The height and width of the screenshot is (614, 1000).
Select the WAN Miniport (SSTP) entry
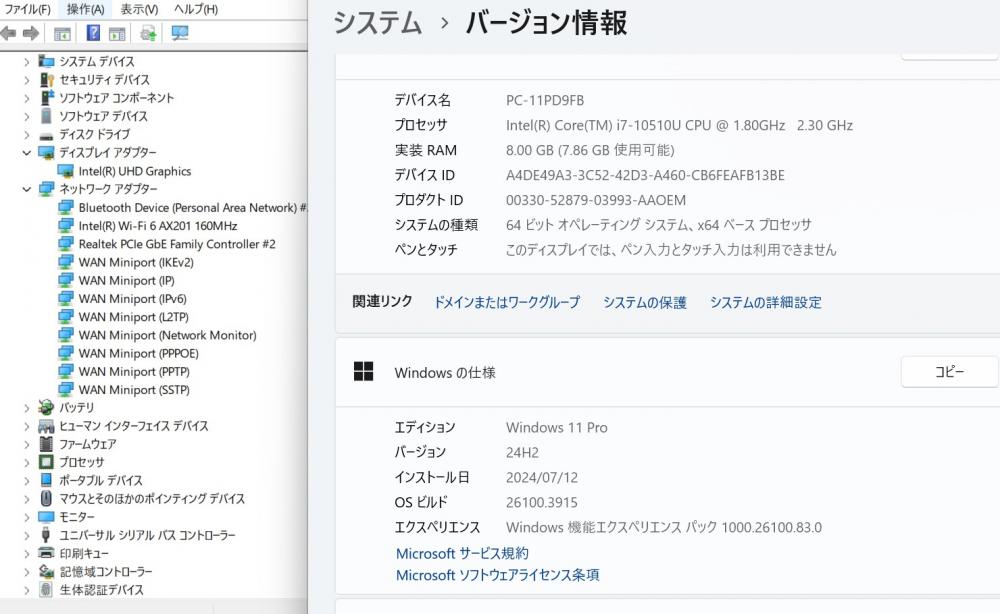(x=134, y=390)
